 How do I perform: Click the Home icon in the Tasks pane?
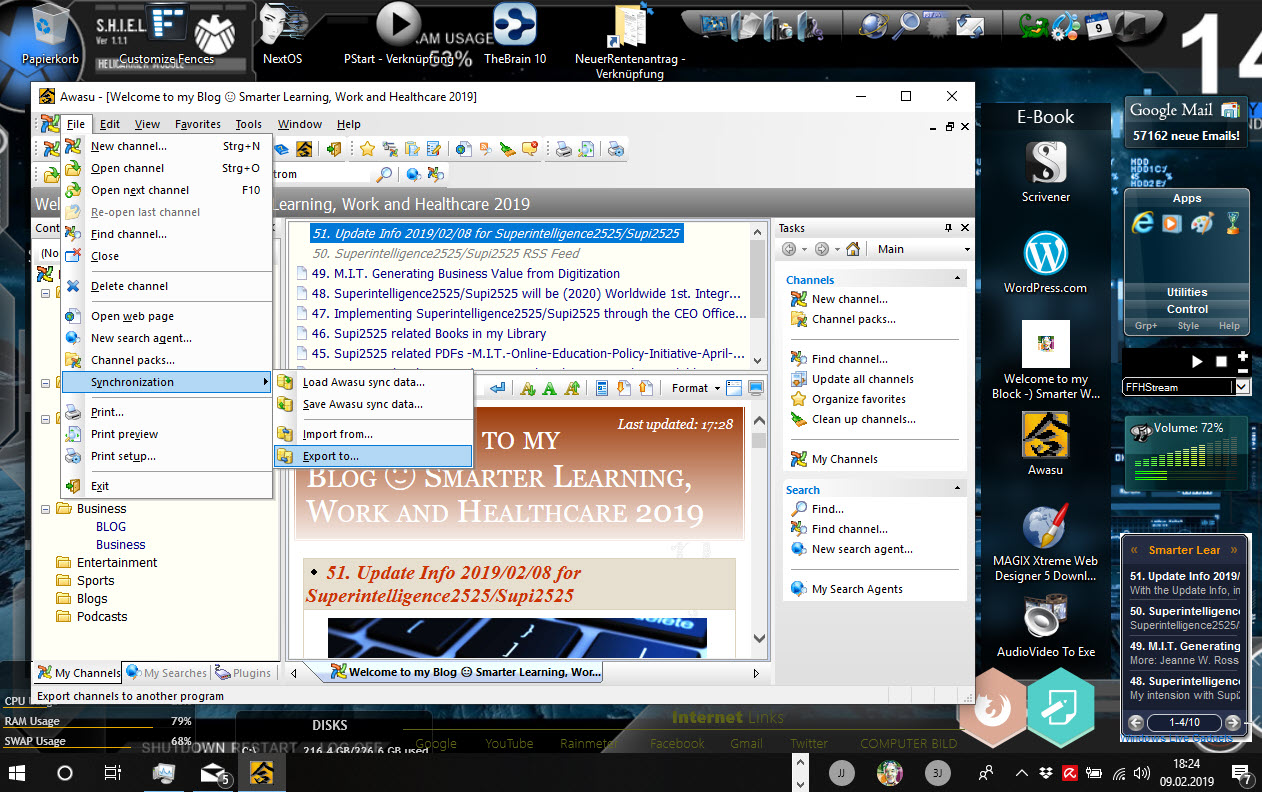coord(852,249)
